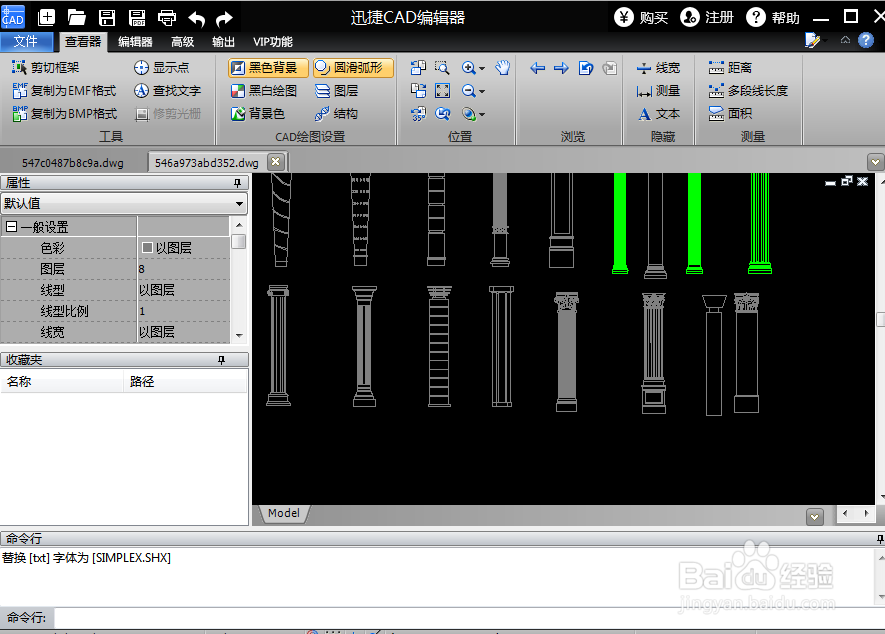Select the 距离 measure tool
The width and height of the screenshot is (885, 634).
[730, 68]
